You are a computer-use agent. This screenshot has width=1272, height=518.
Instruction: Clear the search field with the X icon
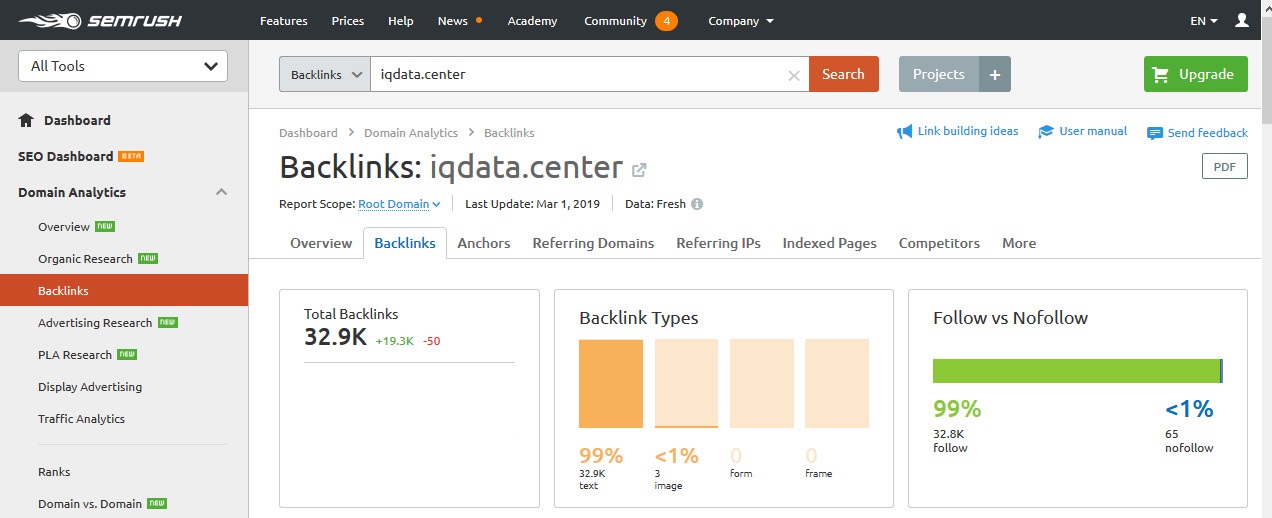pyautogui.click(x=794, y=75)
